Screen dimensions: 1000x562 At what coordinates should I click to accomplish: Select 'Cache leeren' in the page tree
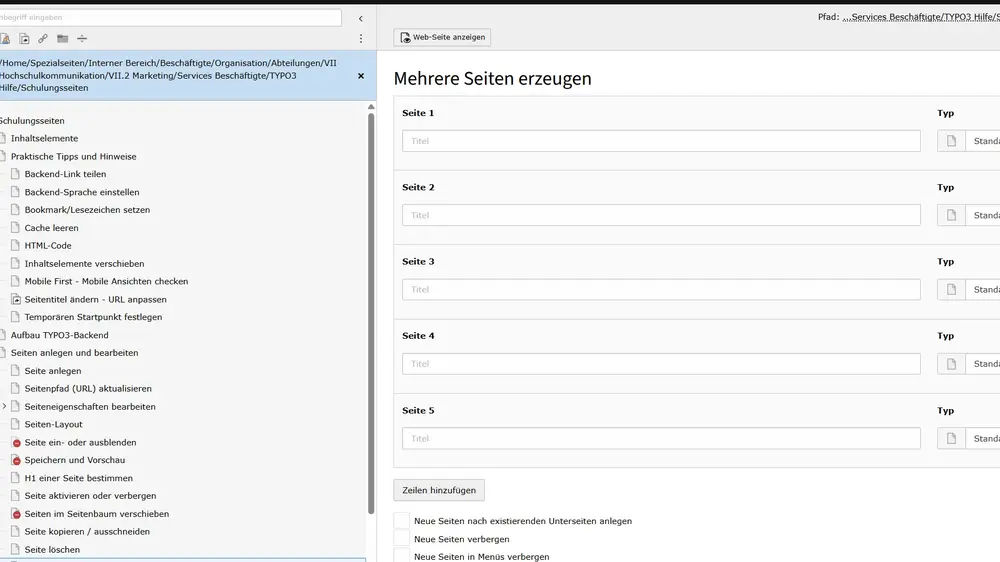click(x=51, y=228)
